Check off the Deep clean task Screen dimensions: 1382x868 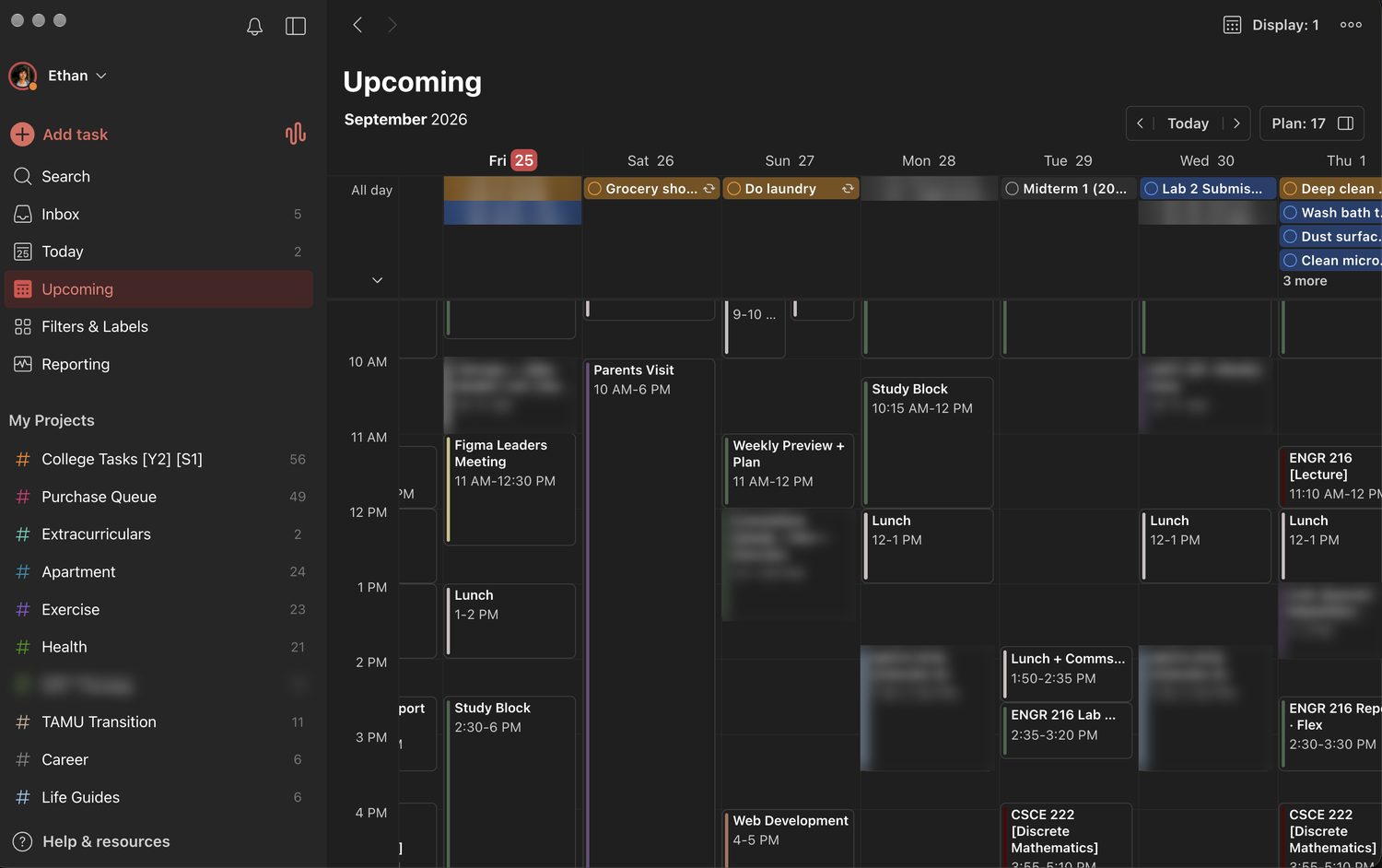(1291, 189)
